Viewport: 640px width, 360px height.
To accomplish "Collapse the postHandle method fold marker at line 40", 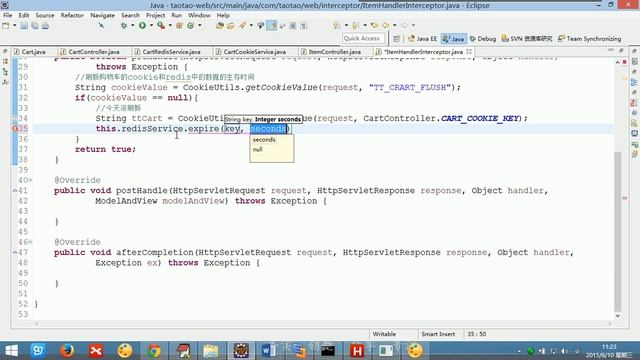I will [x=31, y=180].
